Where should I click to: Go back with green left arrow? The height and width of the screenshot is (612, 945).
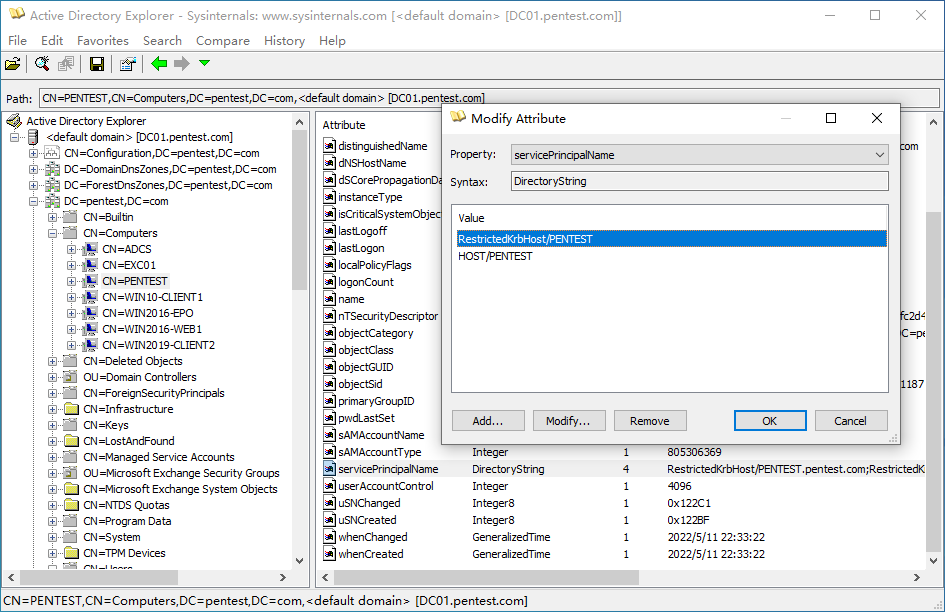[159, 63]
